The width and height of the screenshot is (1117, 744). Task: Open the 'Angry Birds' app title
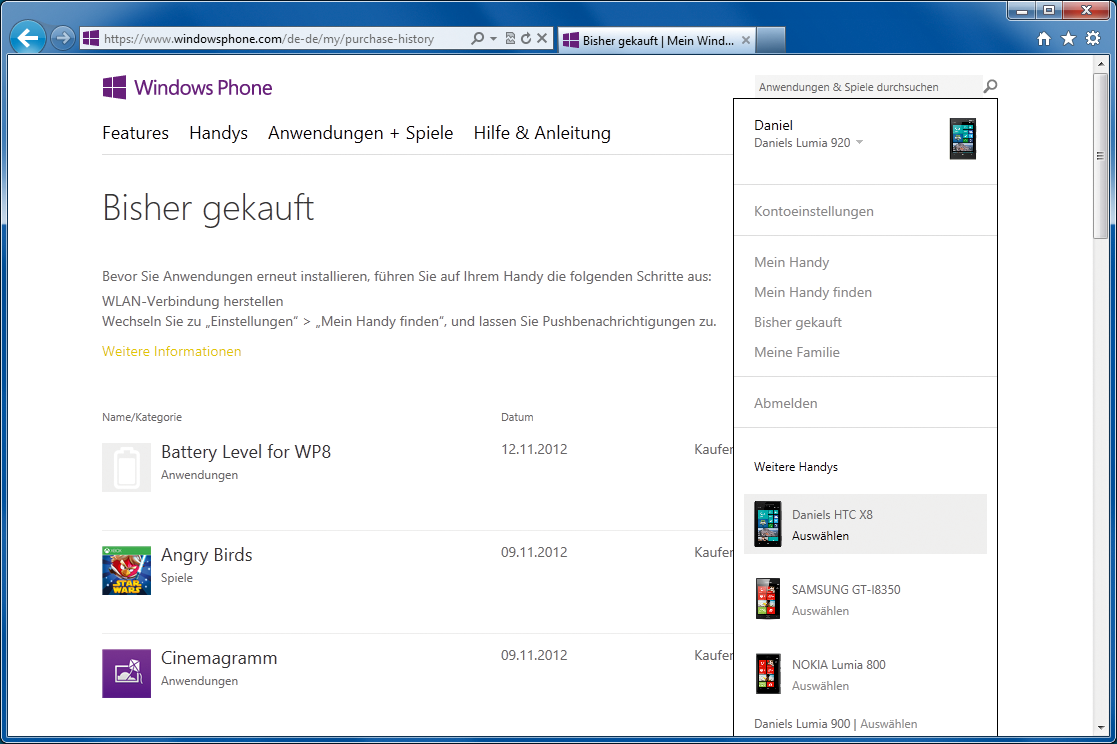coord(207,555)
